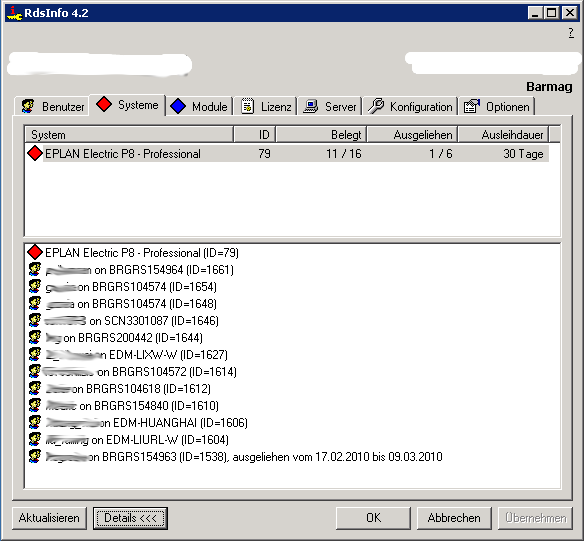The height and width of the screenshot is (541, 584).
Task: Switch to the Module tab
Action: [x=199, y=106]
